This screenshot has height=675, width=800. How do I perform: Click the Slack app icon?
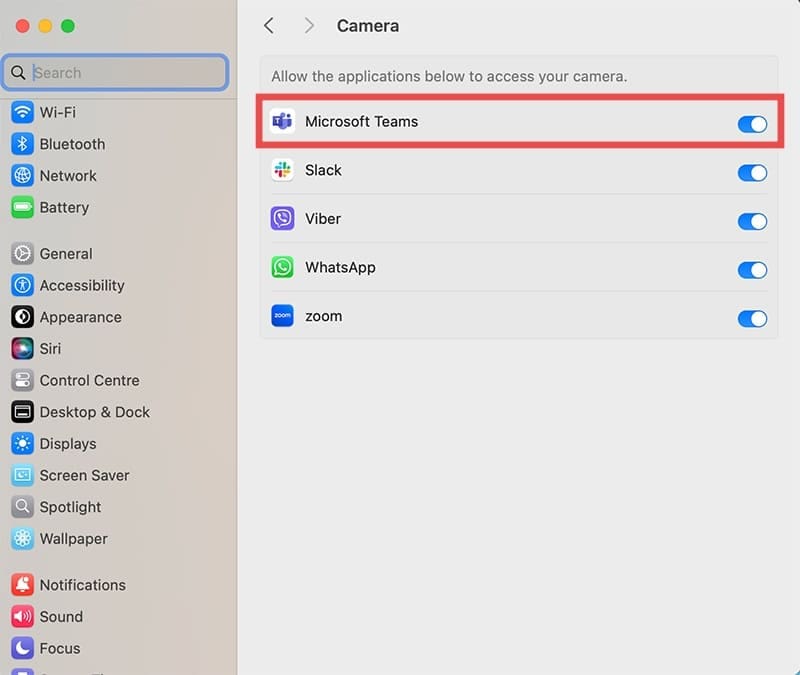pos(281,170)
